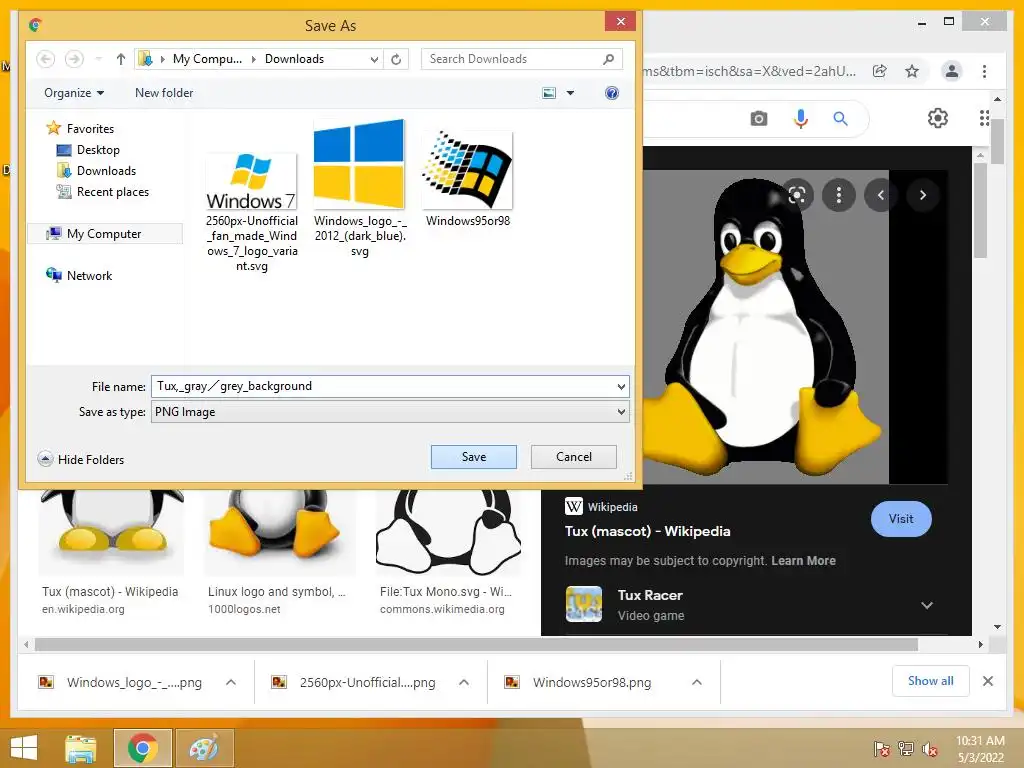The image size is (1024, 768).
Task: Click the Action Center flag tray icon
Action: click(x=882, y=749)
